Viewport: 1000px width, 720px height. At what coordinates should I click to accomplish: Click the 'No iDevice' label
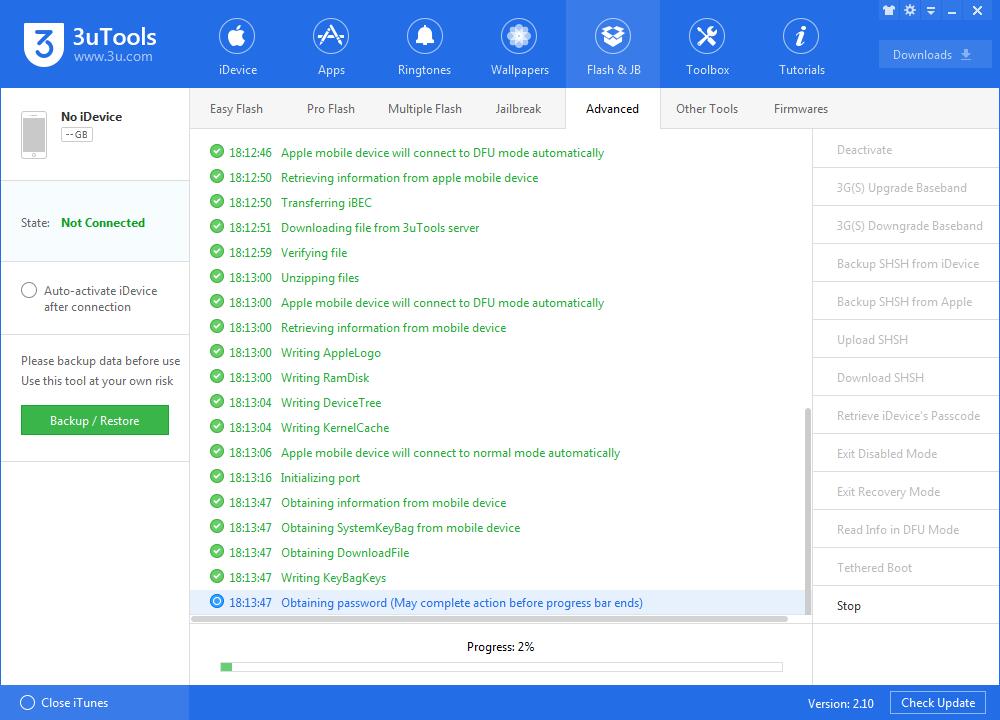pyautogui.click(x=91, y=117)
